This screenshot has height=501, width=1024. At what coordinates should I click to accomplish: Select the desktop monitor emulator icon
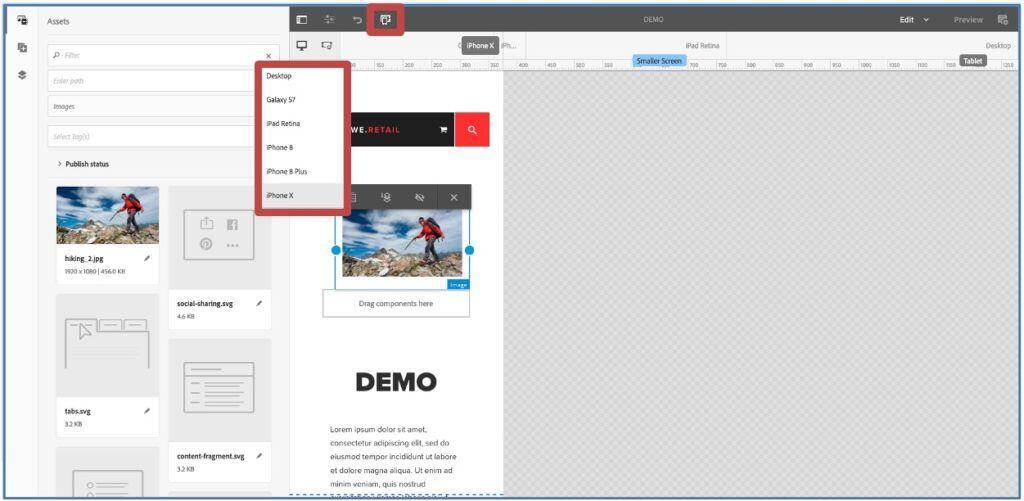(x=302, y=45)
